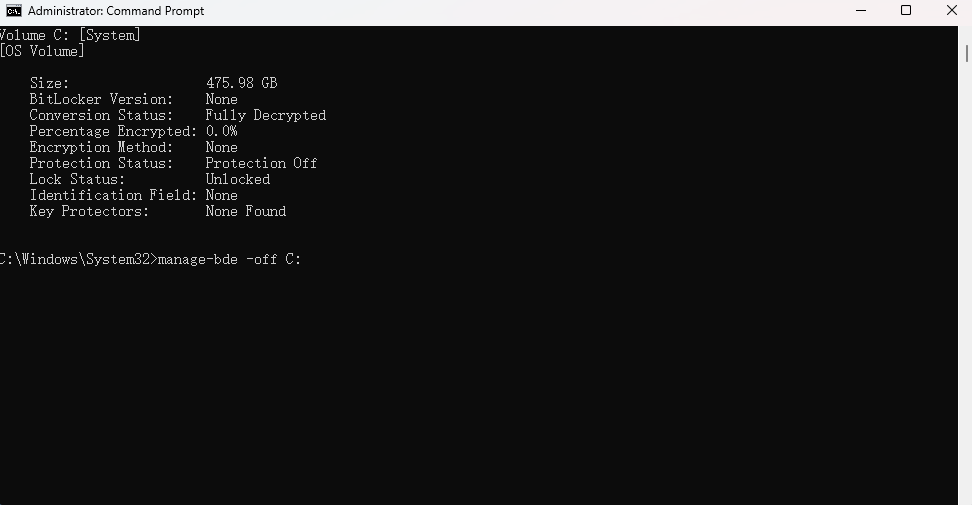The width and height of the screenshot is (972, 505).
Task: Click the 'Identification Field:' label
Action: tap(113, 195)
